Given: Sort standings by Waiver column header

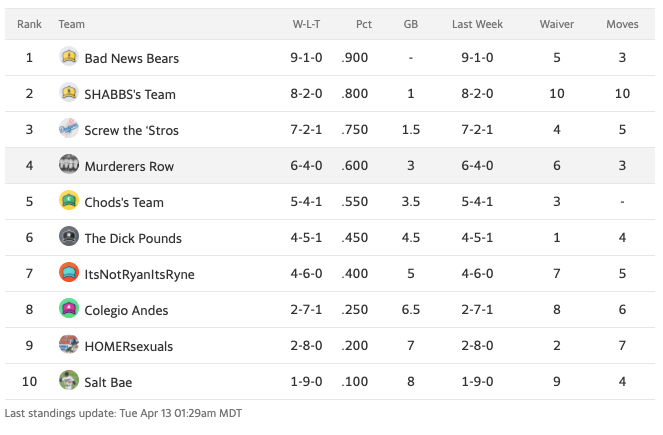Looking at the screenshot, I should point(556,23).
